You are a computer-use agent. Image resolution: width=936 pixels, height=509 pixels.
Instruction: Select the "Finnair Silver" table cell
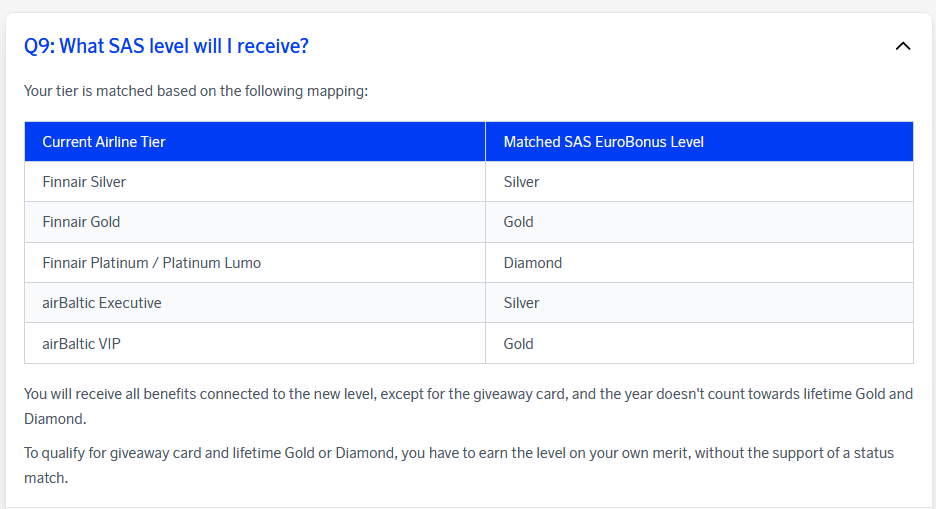[84, 182]
